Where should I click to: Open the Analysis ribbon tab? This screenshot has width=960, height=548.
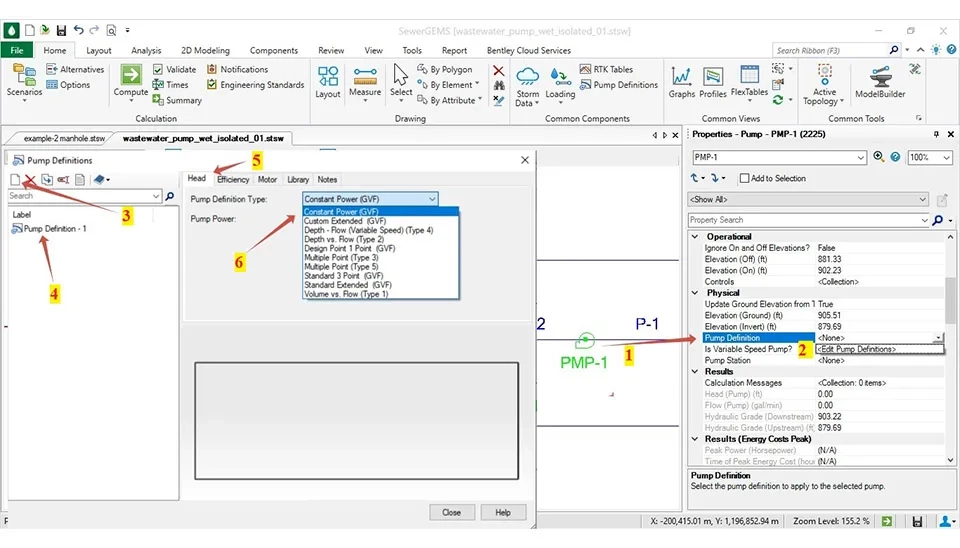146,50
